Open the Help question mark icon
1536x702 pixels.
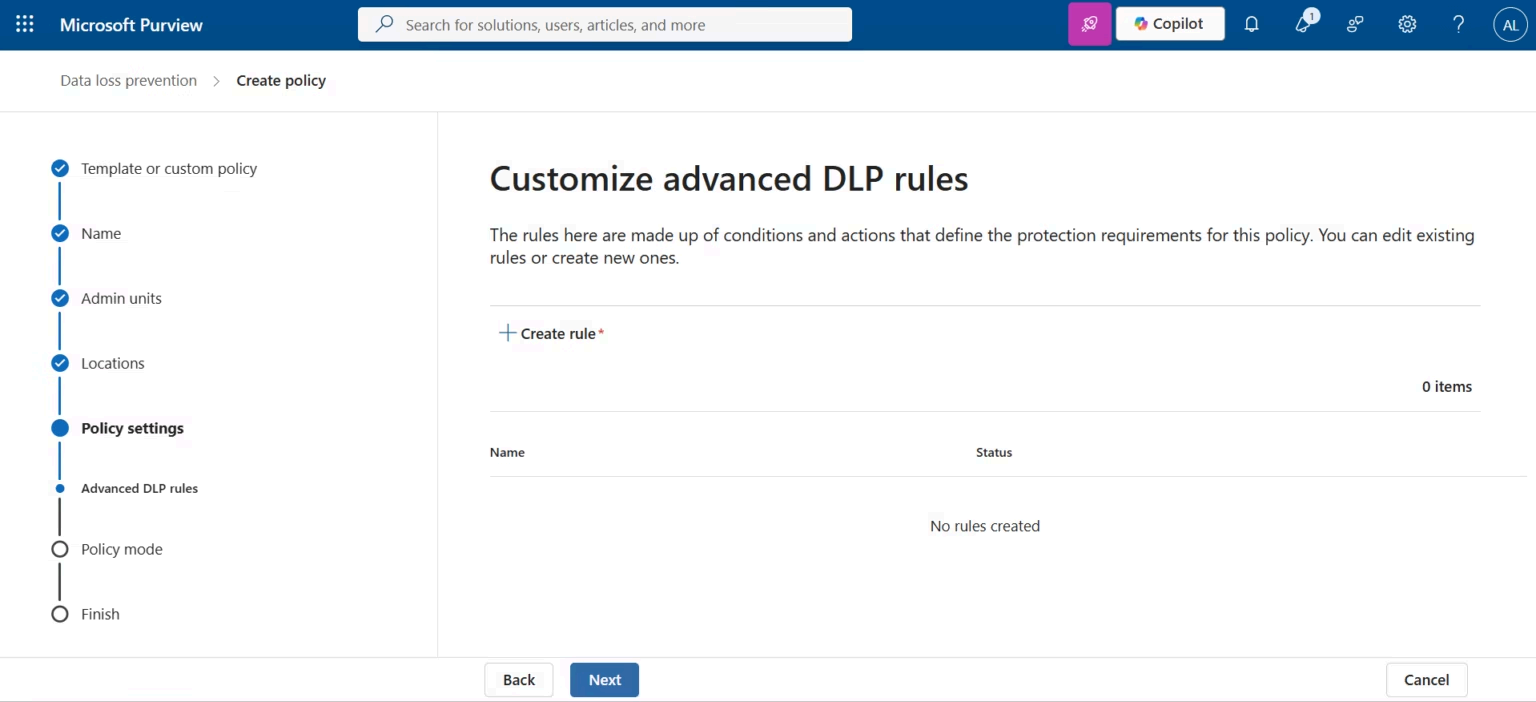(x=1459, y=24)
